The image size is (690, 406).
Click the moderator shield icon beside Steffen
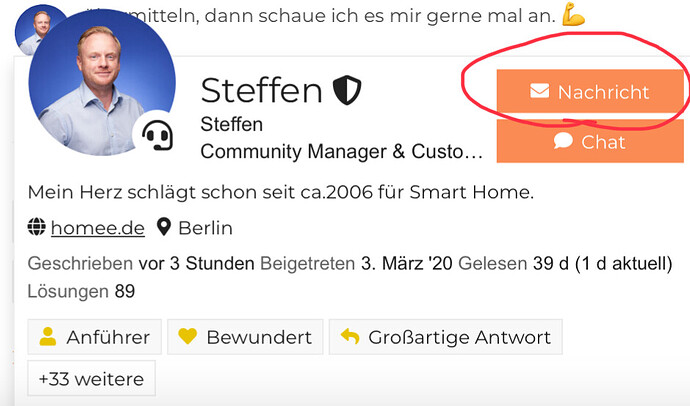coord(346,91)
